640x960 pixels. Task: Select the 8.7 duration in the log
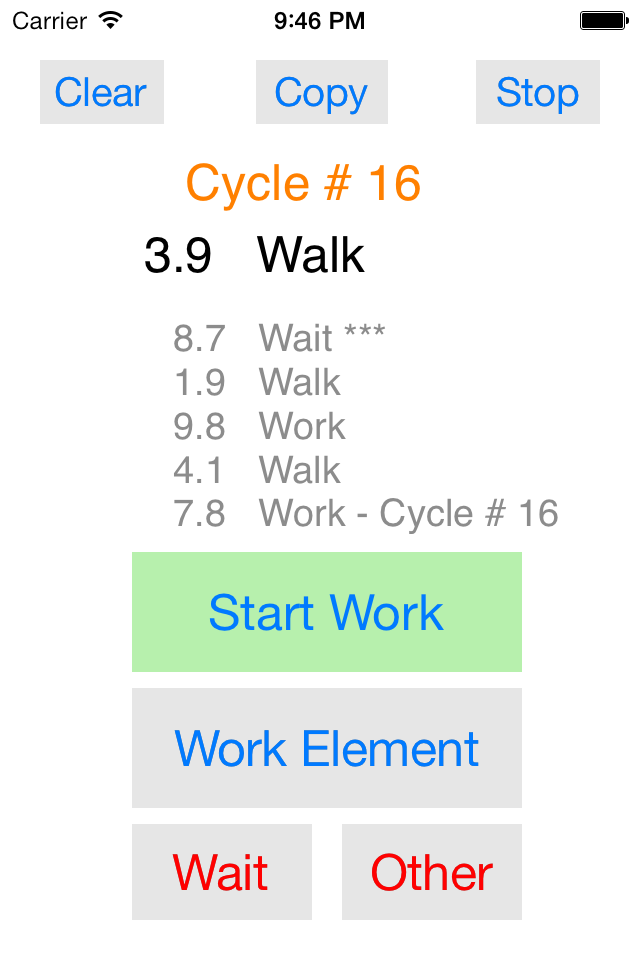(199, 338)
